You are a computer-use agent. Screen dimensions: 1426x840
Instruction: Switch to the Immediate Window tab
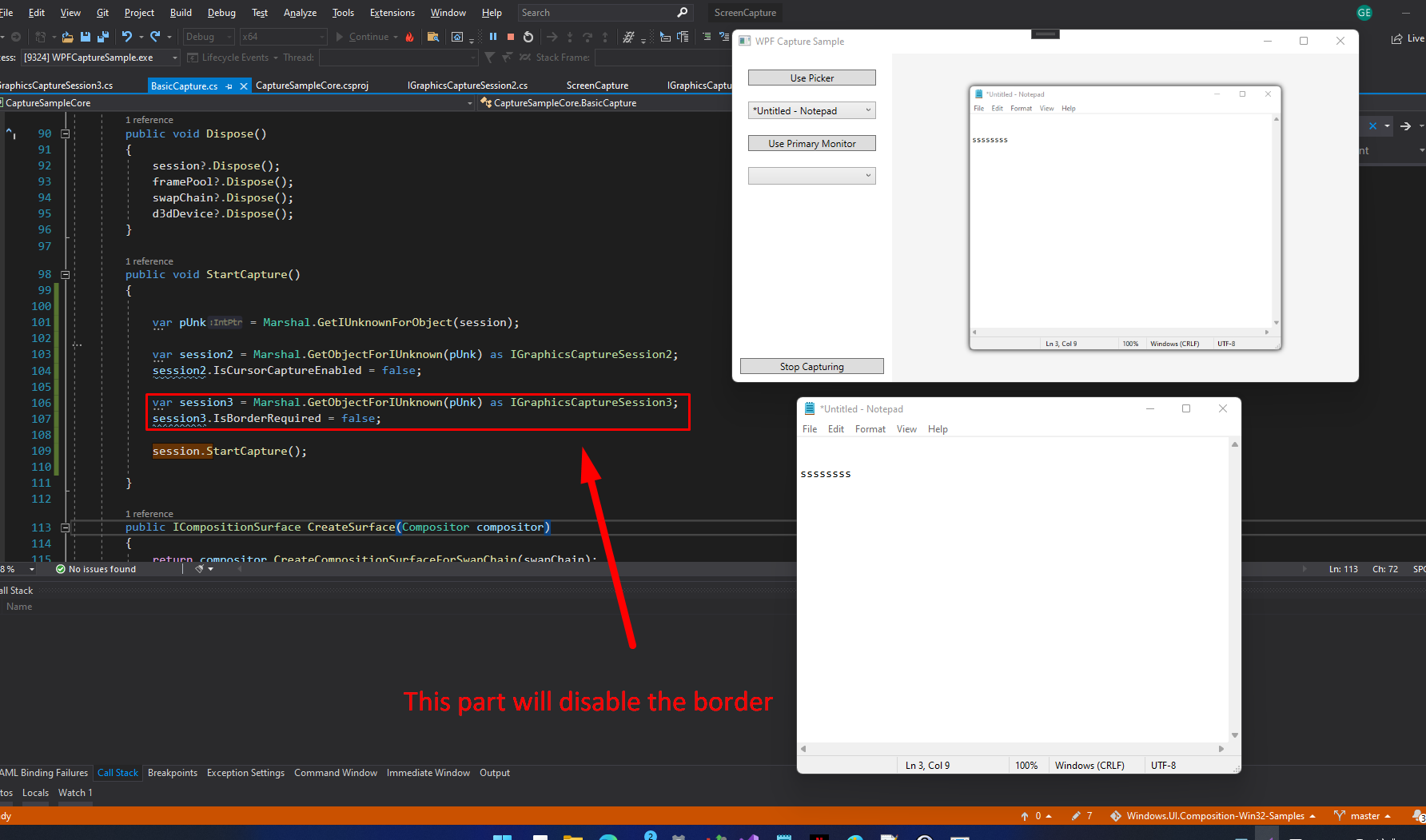[x=428, y=773]
